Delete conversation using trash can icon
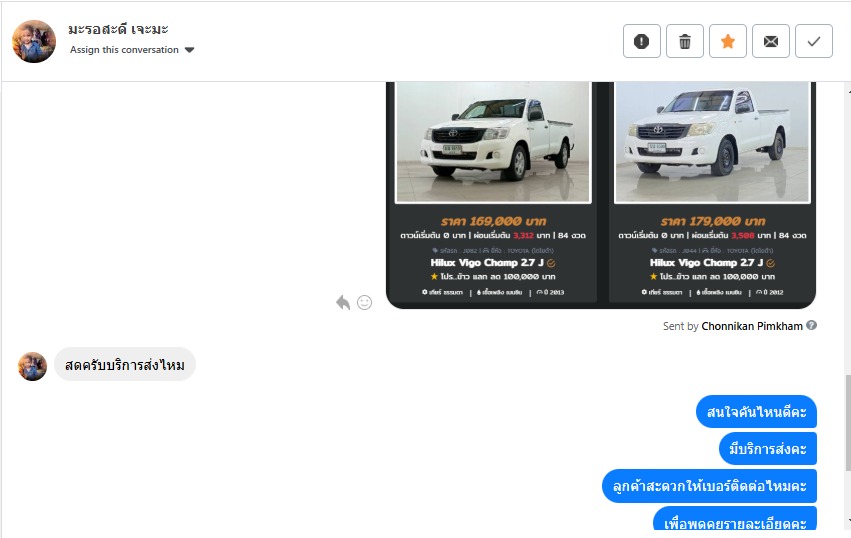 click(x=684, y=41)
